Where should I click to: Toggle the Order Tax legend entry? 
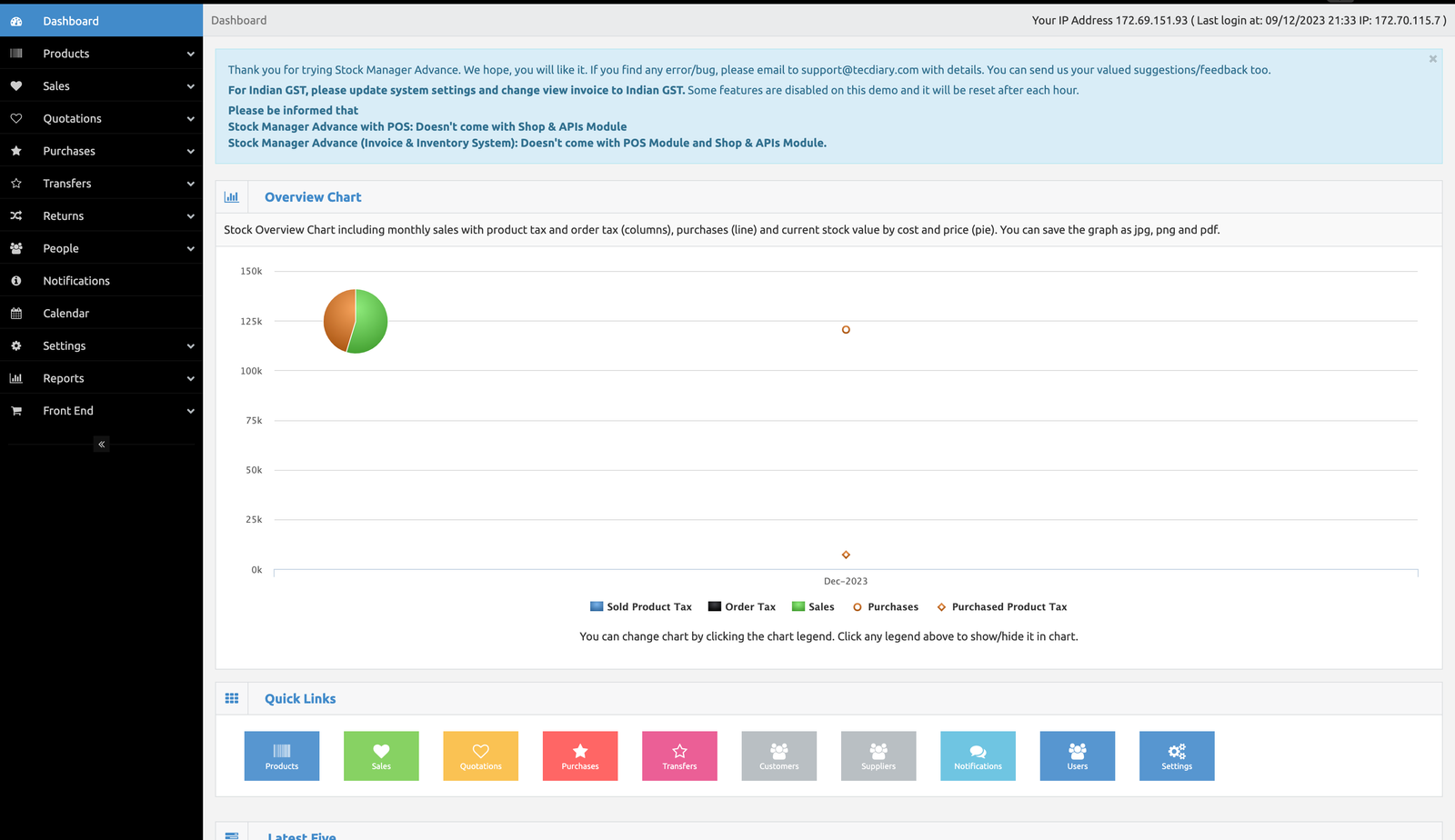pyautogui.click(x=748, y=606)
